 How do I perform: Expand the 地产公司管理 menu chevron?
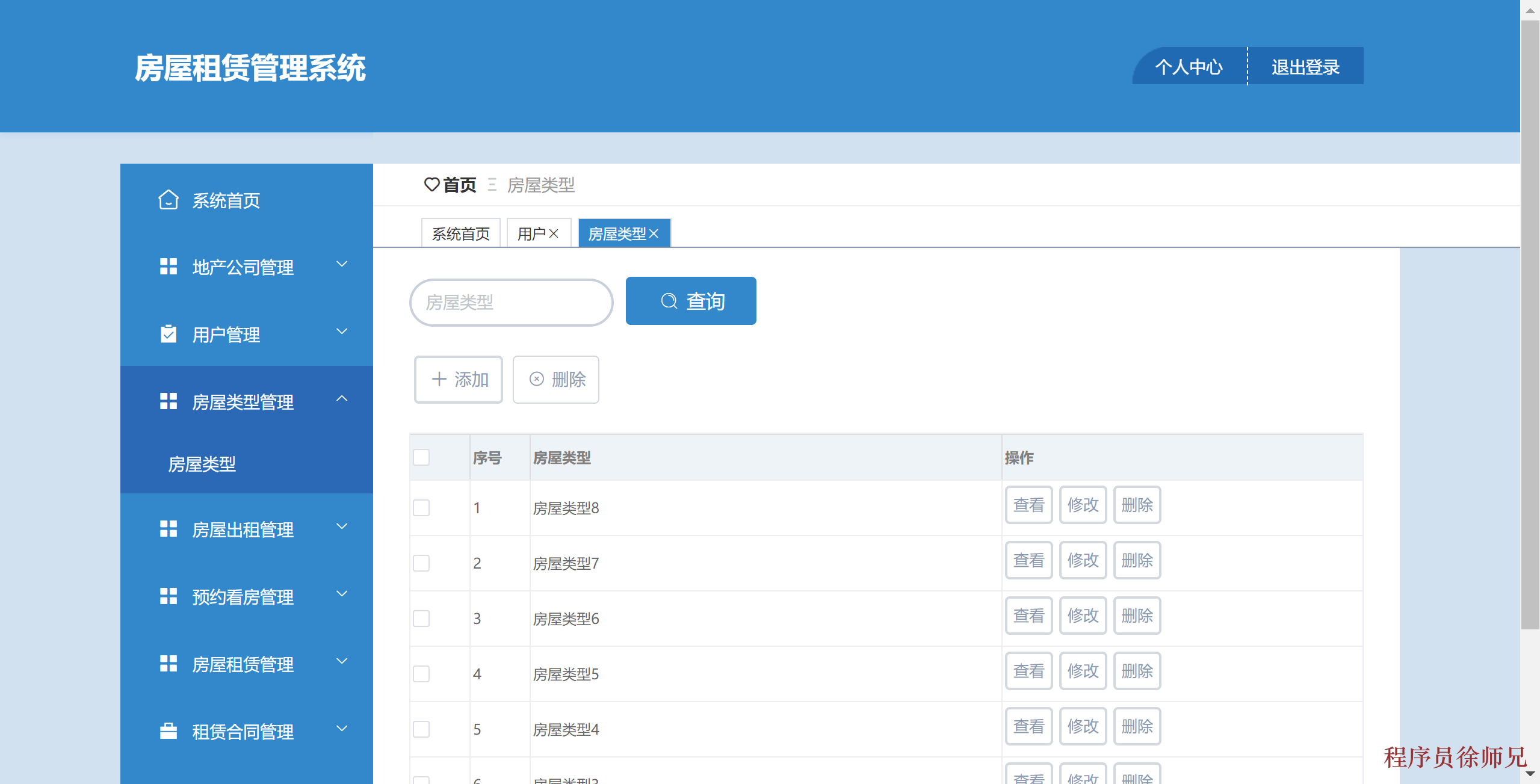[342, 264]
